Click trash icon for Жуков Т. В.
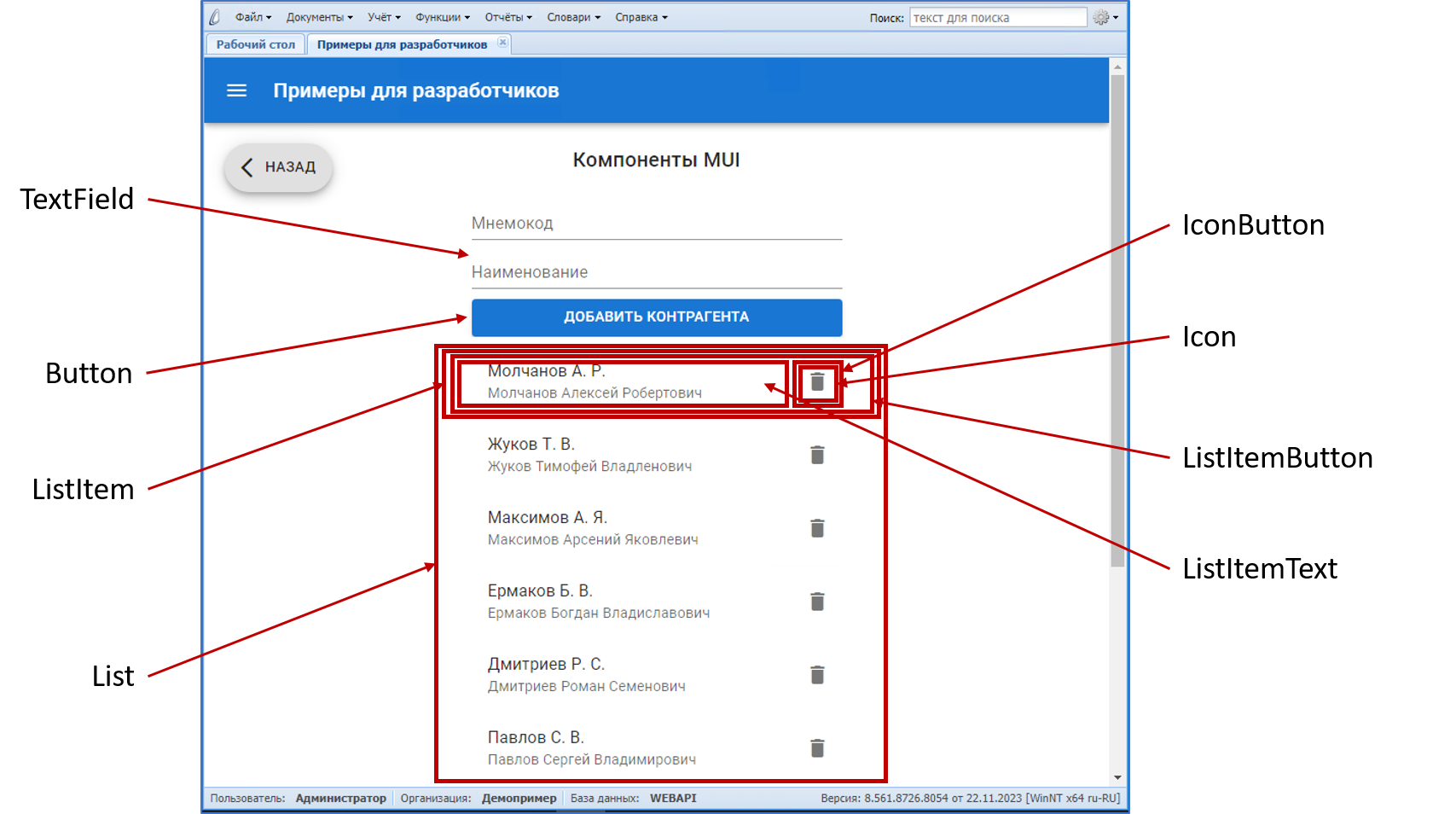This screenshot has height=814, width=1456. coord(816,456)
